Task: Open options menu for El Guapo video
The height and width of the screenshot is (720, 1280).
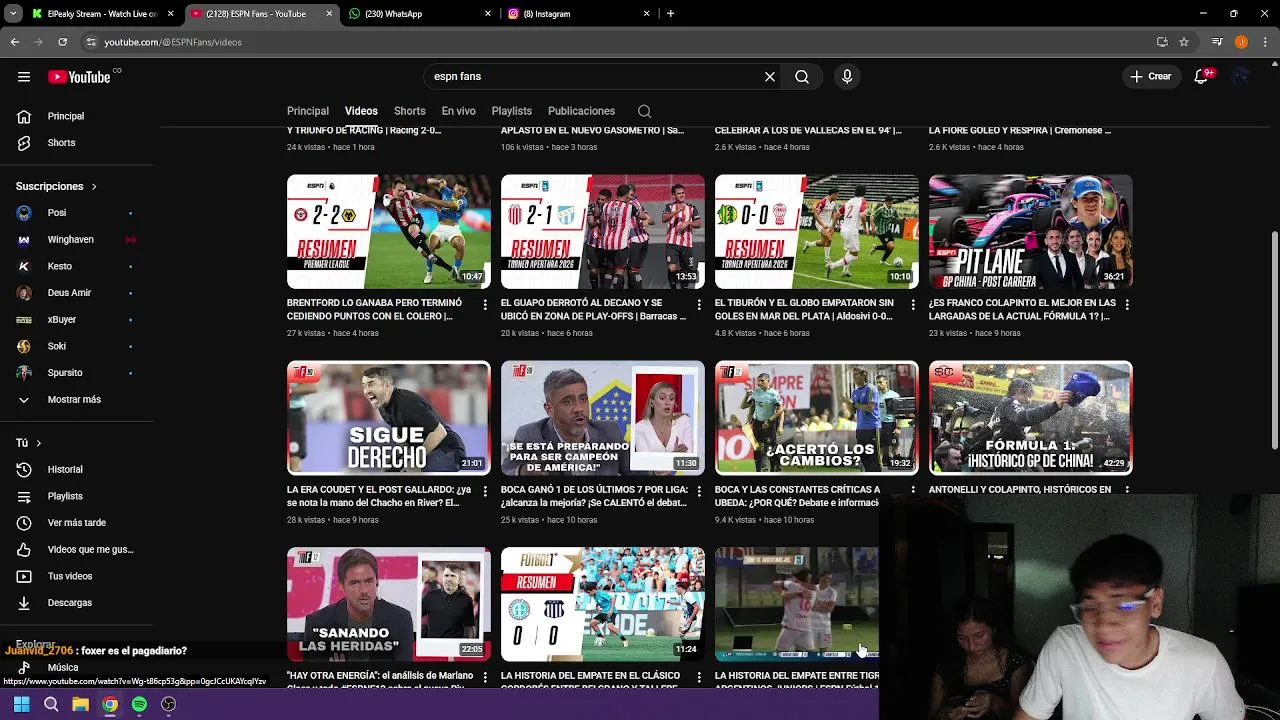Action: (x=699, y=304)
